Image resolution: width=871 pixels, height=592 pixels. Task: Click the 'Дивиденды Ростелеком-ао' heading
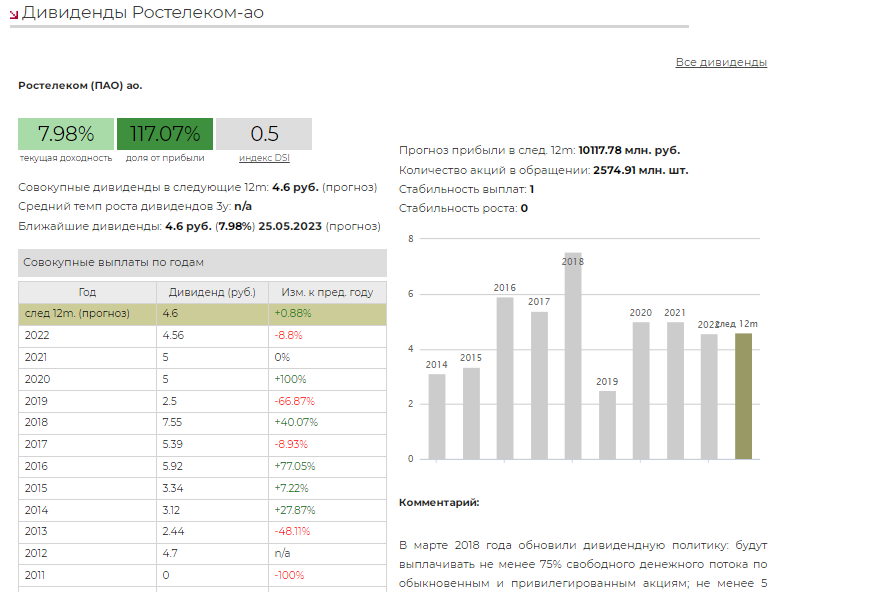(x=143, y=12)
